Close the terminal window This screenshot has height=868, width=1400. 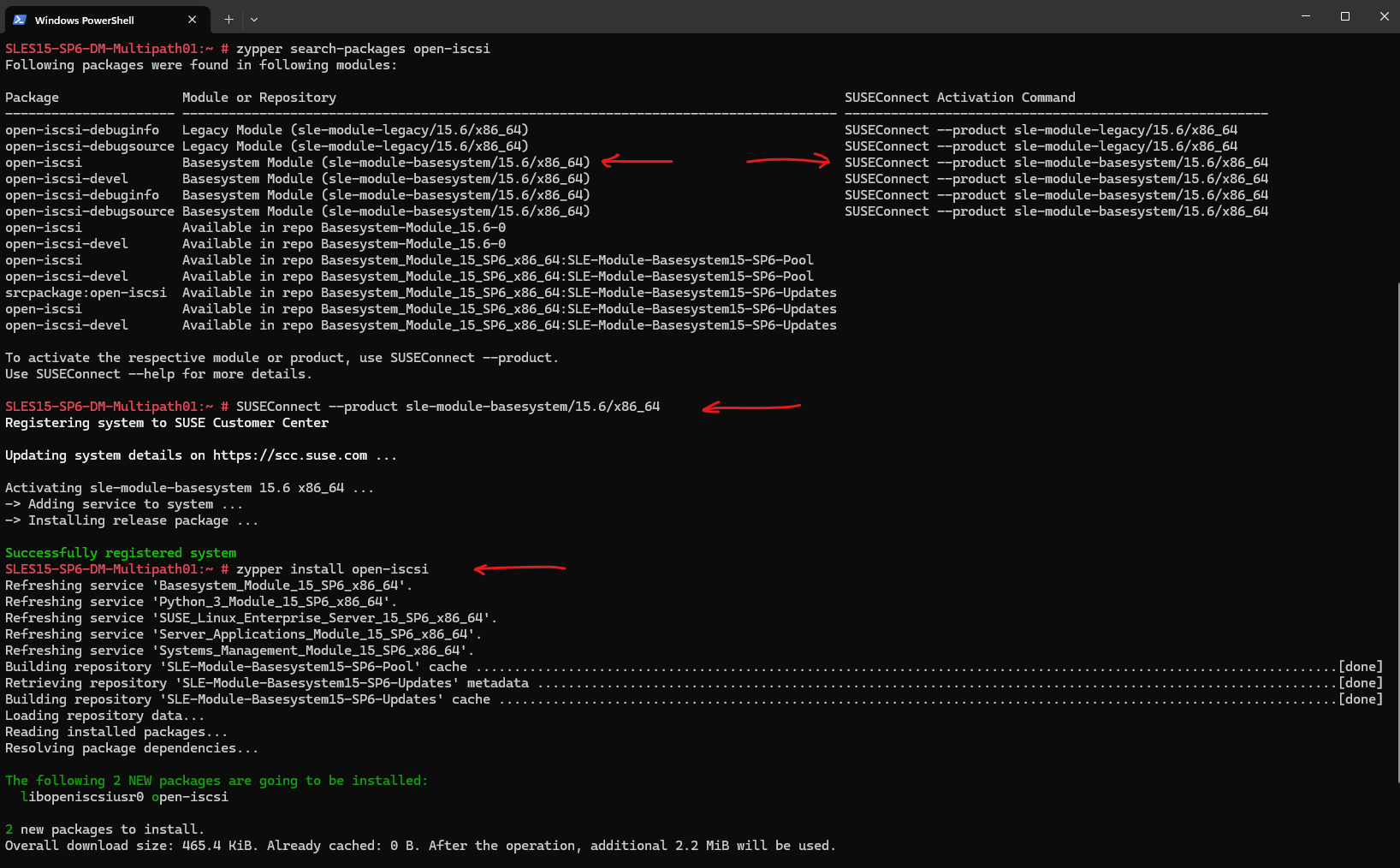[x=1384, y=16]
